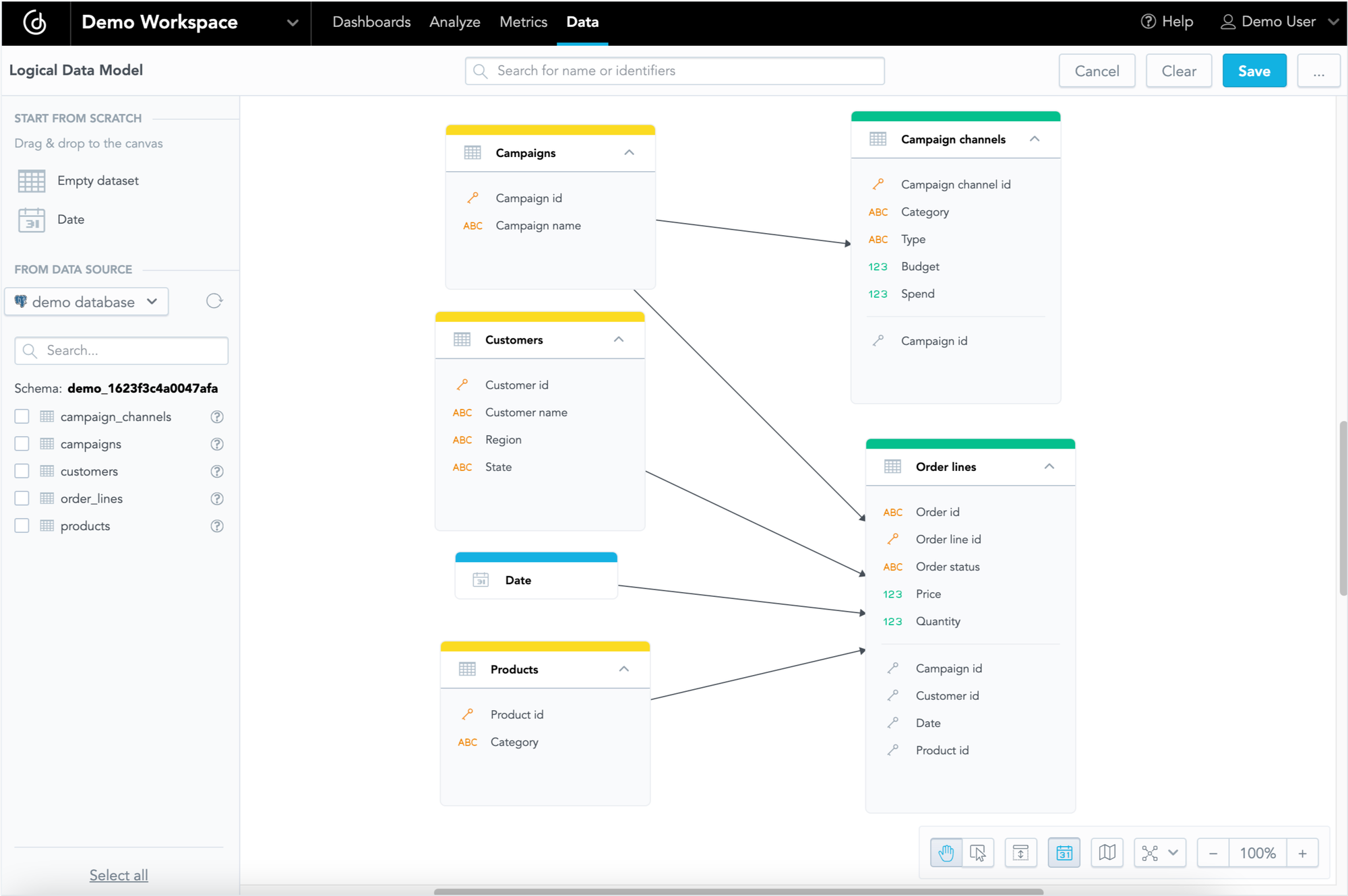The image size is (1348, 896).
Task: Check the products table checkbox
Action: (x=22, y=525)
